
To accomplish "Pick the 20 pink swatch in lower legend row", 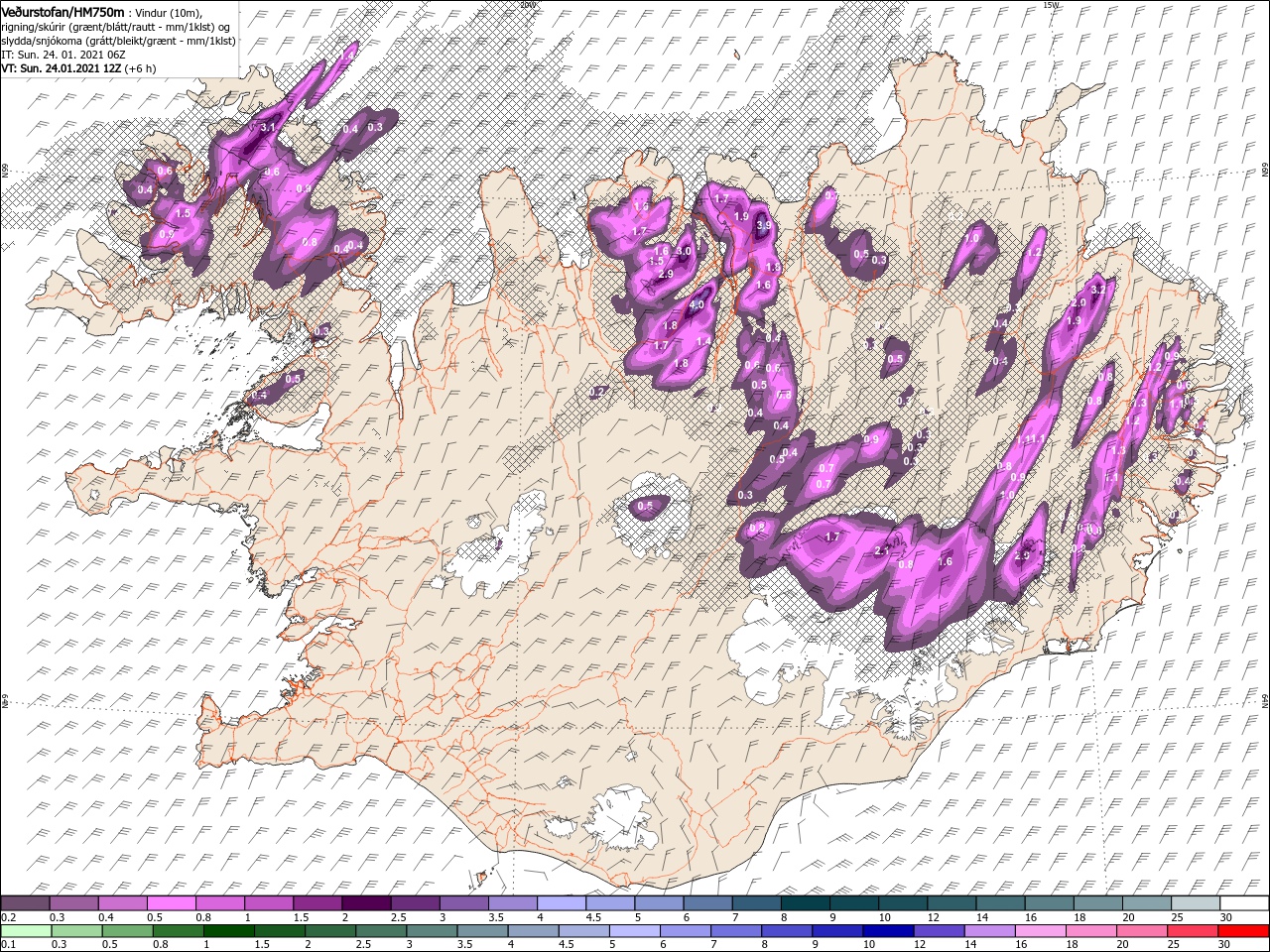I will pyautogui.click(x=1141, y=930).
